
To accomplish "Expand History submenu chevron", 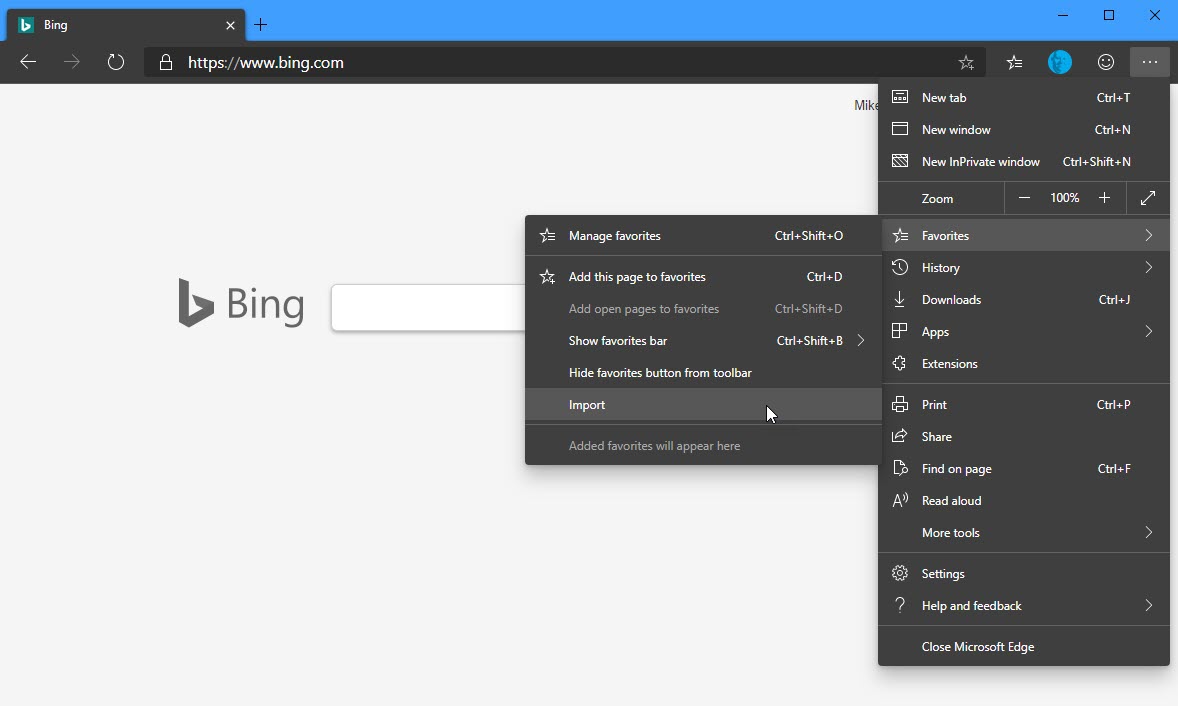I will 1149,267.
